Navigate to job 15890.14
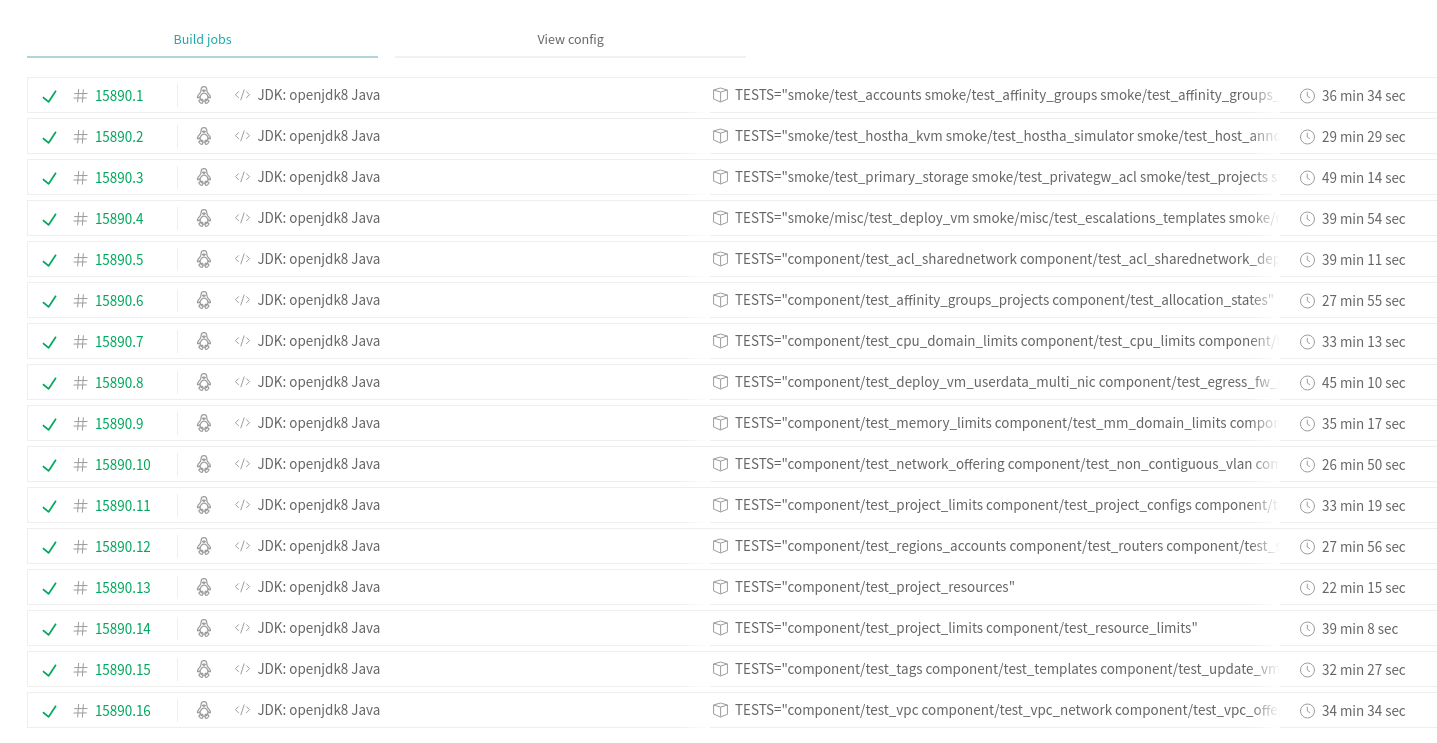 (122, 628)
